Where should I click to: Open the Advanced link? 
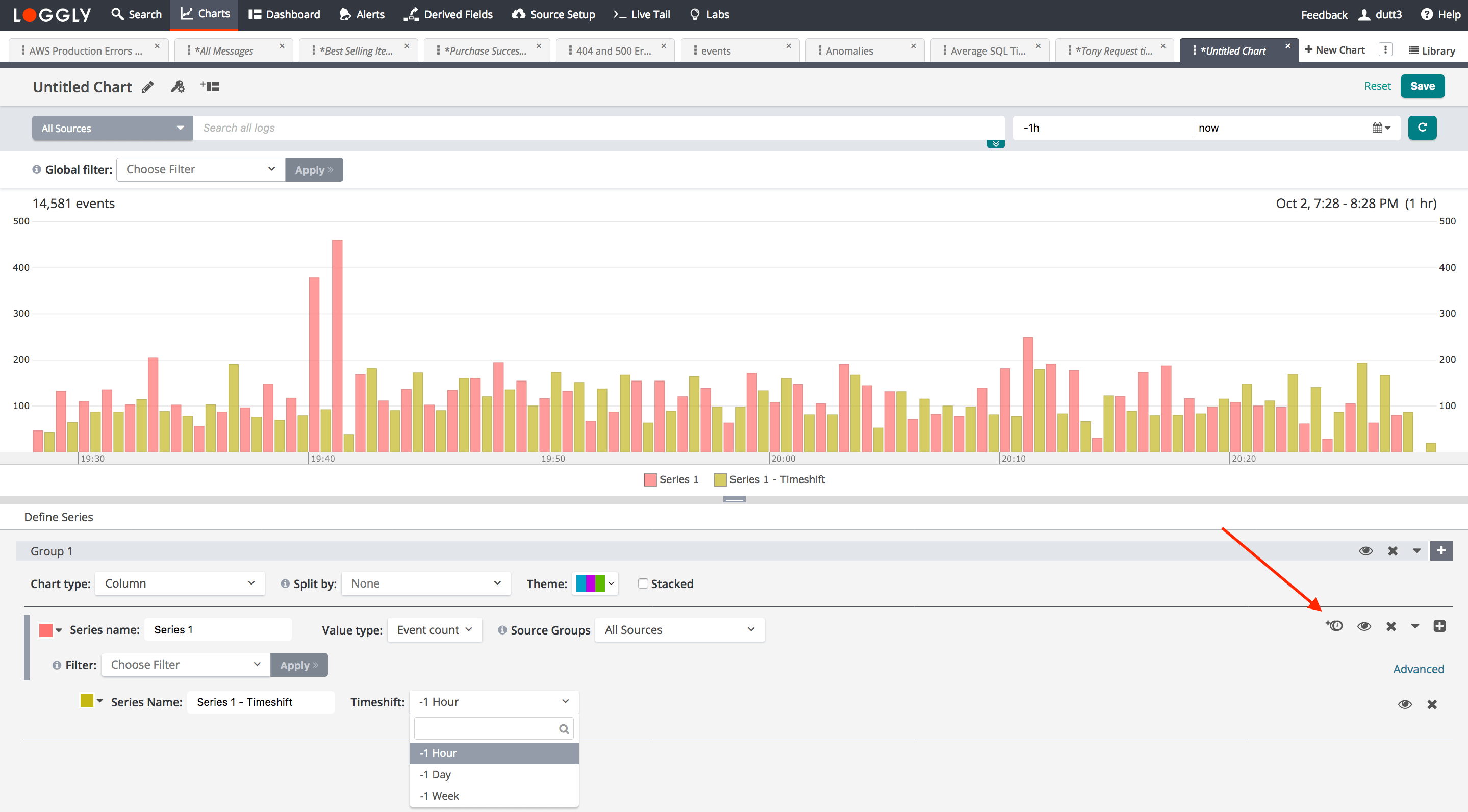(x=1418, y=669)
